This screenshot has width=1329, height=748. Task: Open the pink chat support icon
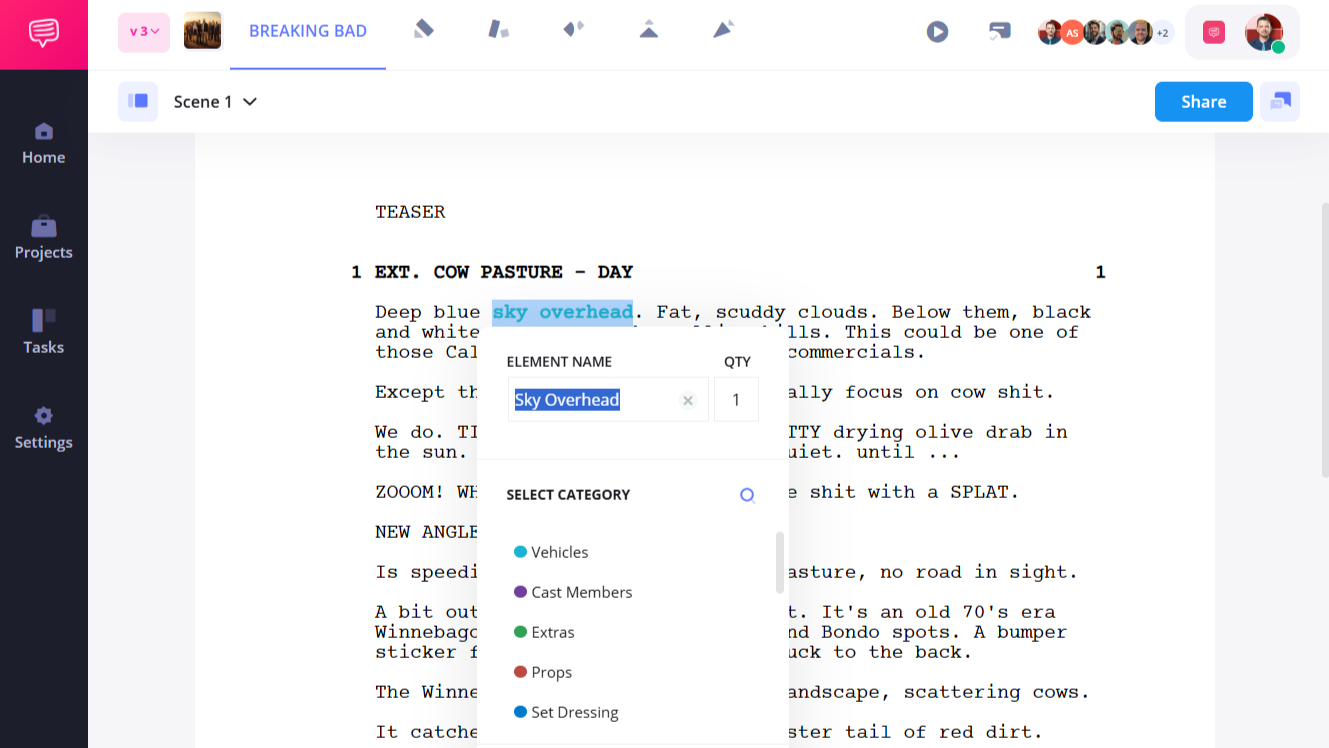click(1214, 33)
